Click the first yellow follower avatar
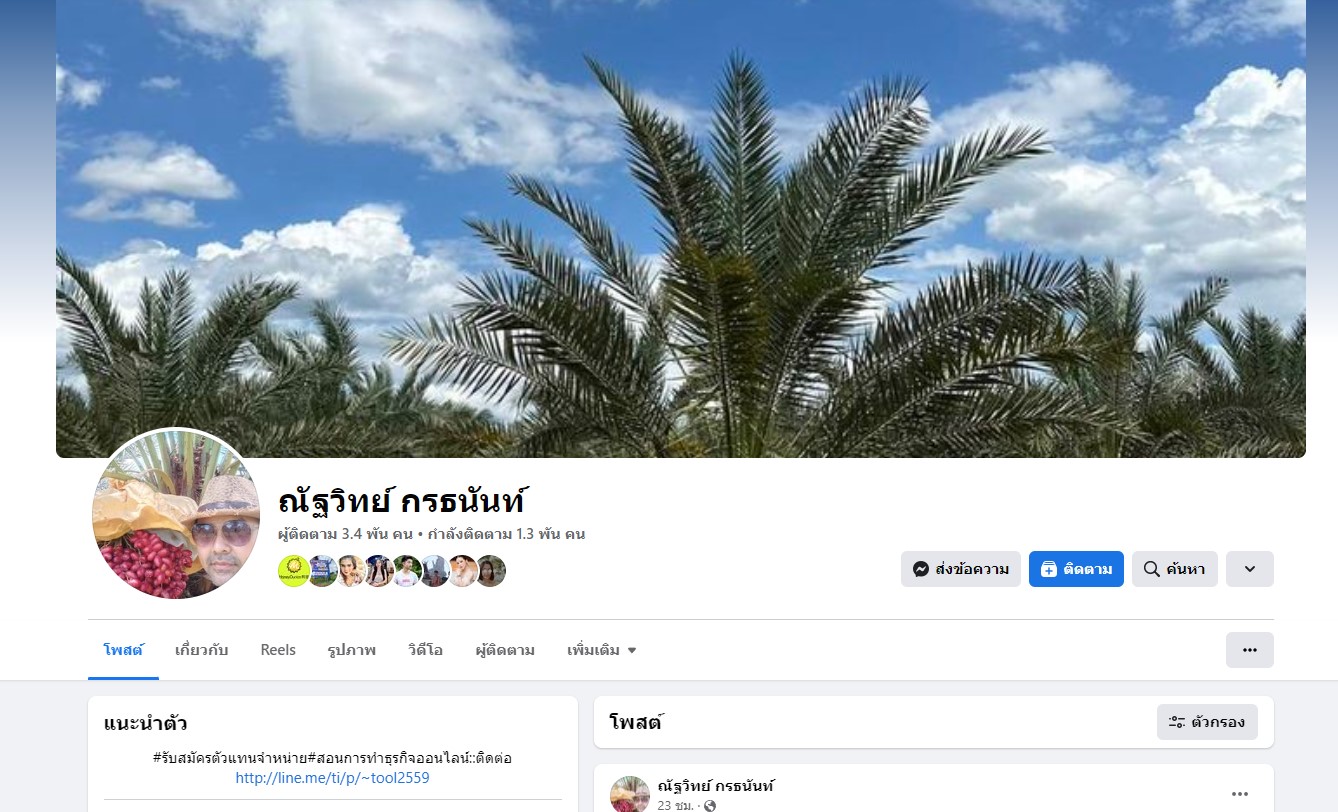Screen dimensions: 1338x812 (x=293, y=571)
